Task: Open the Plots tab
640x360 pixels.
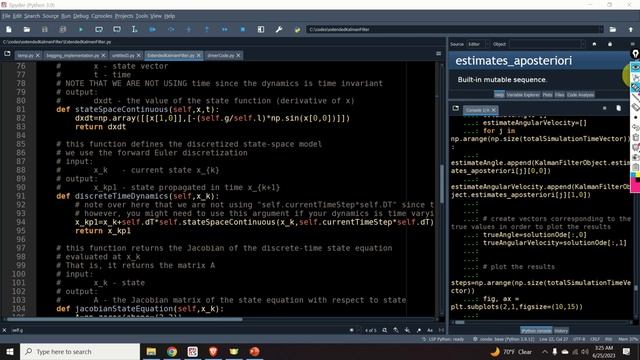Action: tap(547, 95)
